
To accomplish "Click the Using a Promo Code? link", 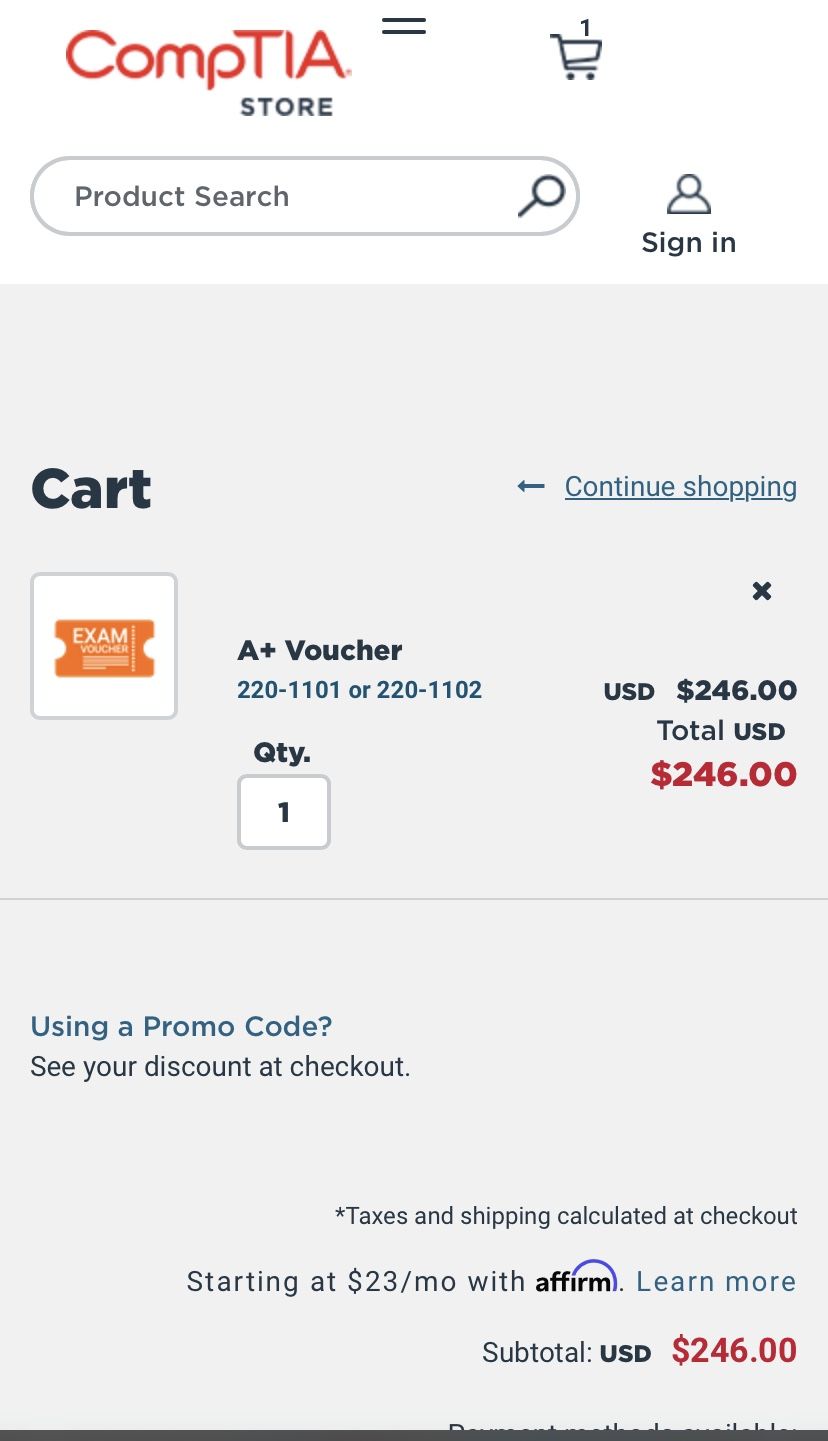I will (181, 1026).
